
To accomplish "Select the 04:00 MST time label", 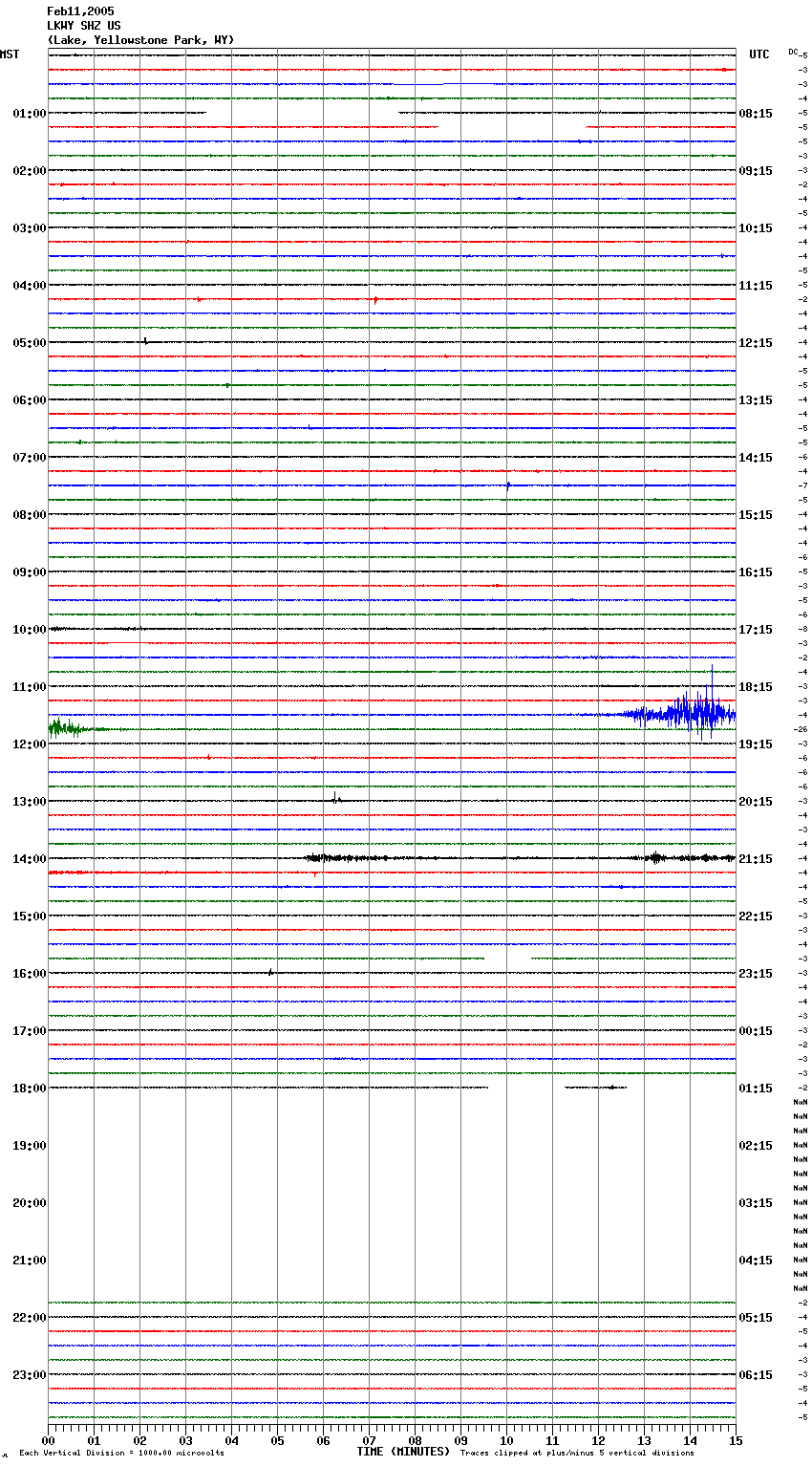I will coord(30,286).
